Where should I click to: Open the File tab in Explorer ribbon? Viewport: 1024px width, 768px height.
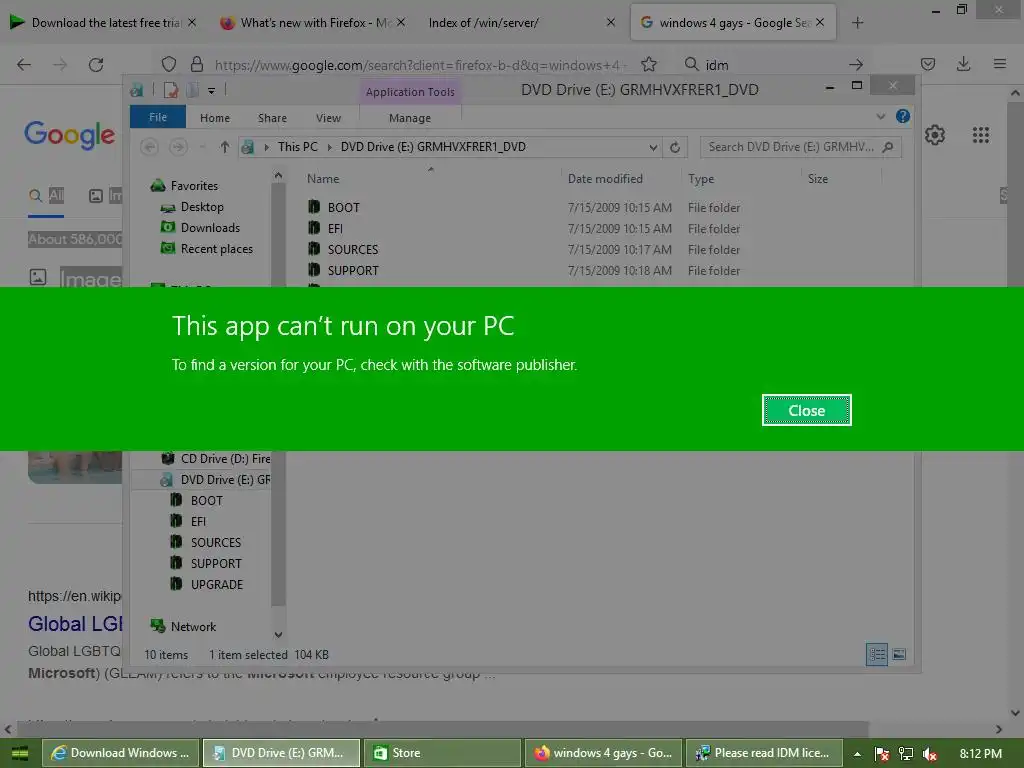(157, 118)
